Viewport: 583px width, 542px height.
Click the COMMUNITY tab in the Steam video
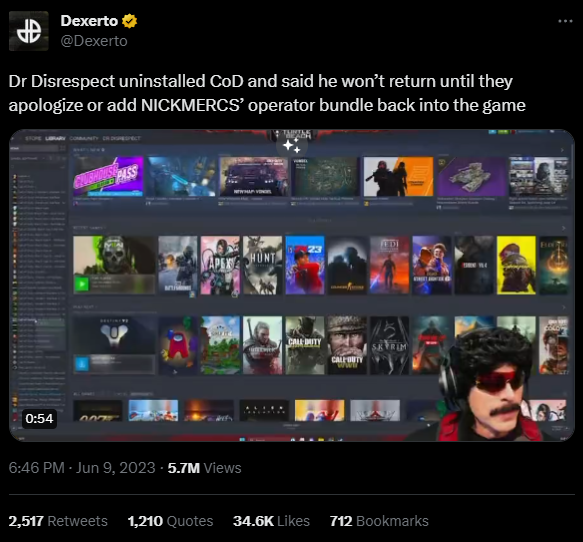point(84,138)
